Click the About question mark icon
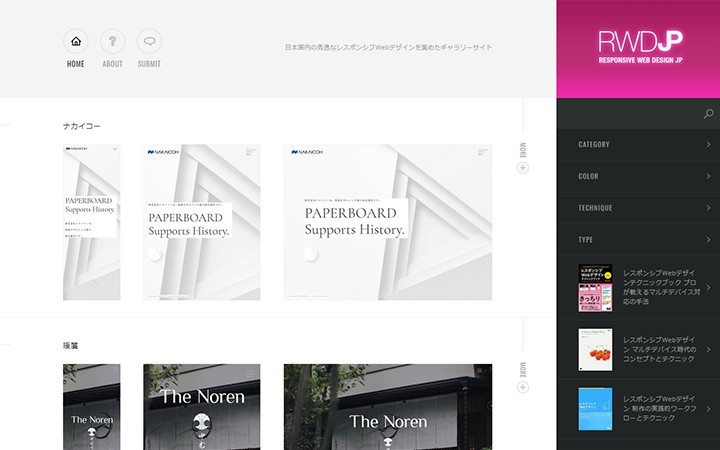The image size is (720, 450). click(112, 41)
